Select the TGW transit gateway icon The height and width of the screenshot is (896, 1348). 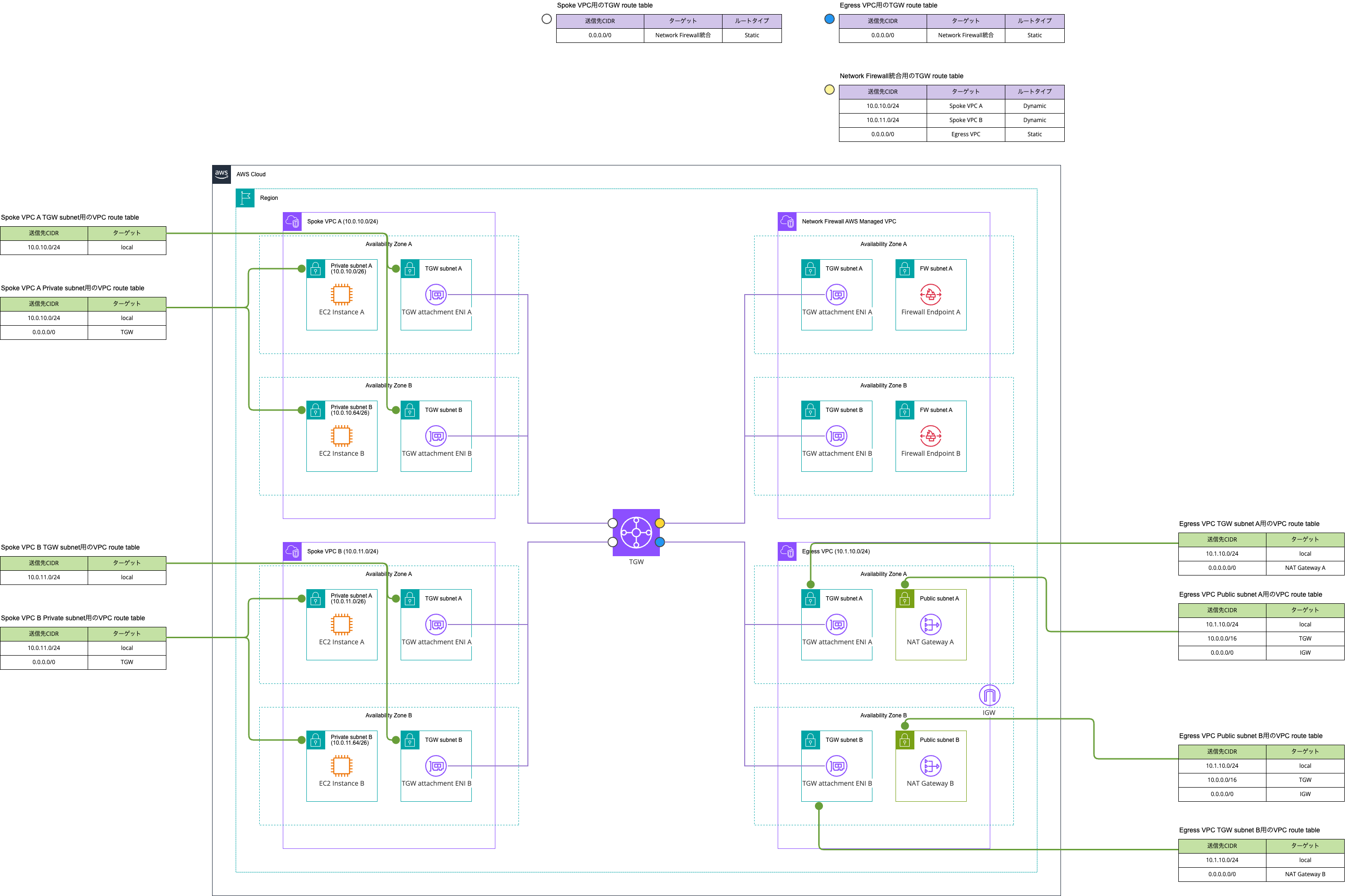[636, 532]
